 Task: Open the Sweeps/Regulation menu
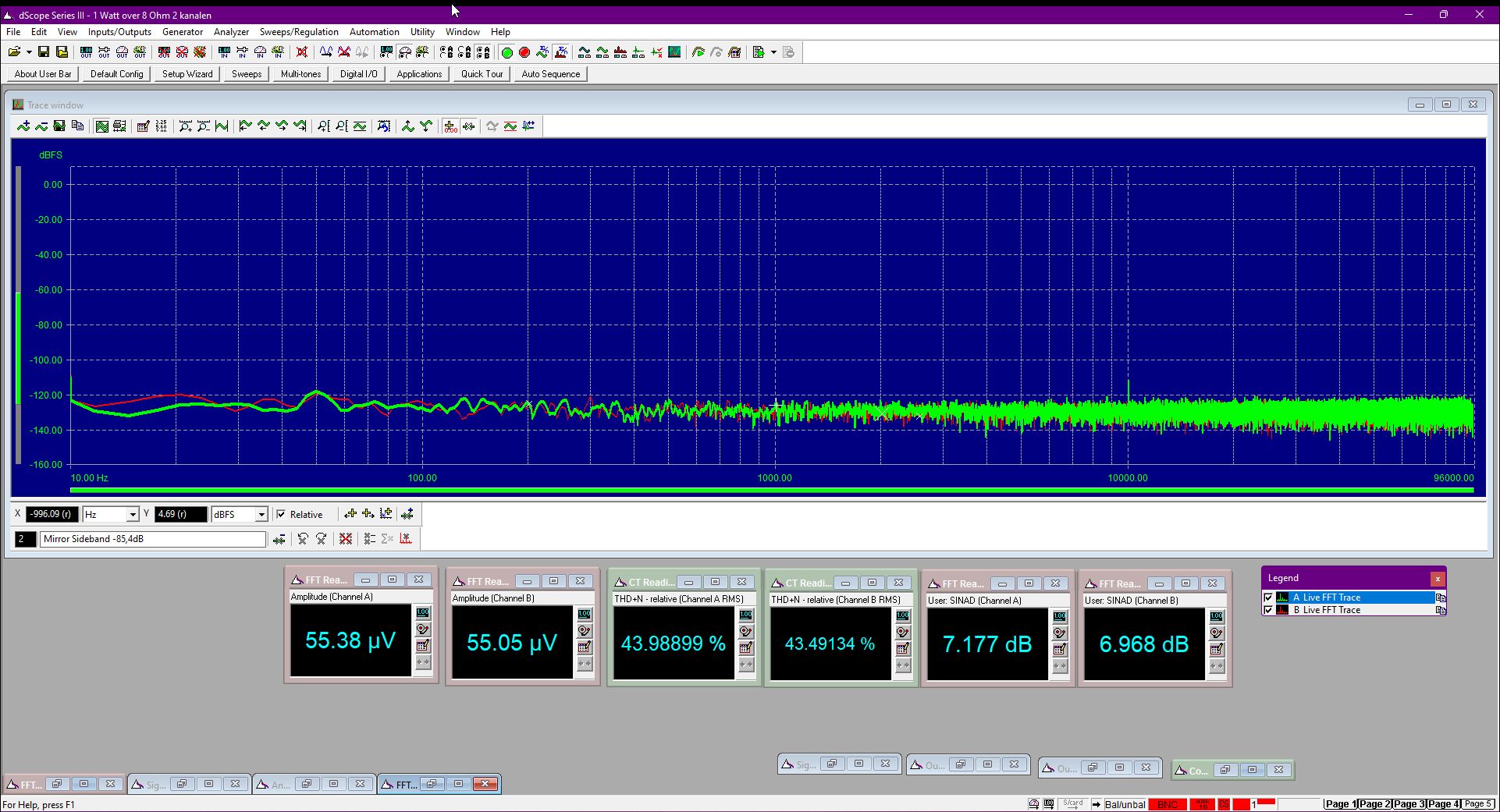(x=299, y=32)
